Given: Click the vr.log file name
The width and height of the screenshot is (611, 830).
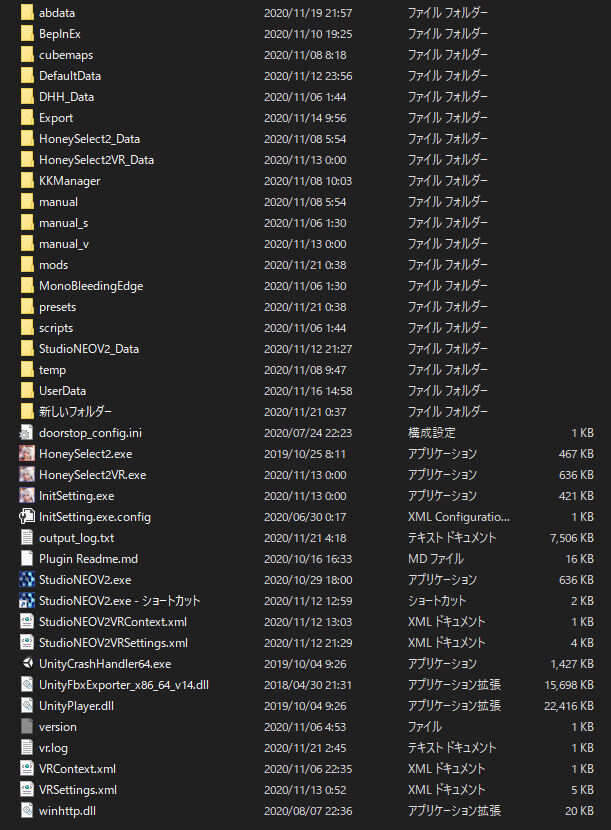Looking at the screenshot, I should (x=53, y=748).
